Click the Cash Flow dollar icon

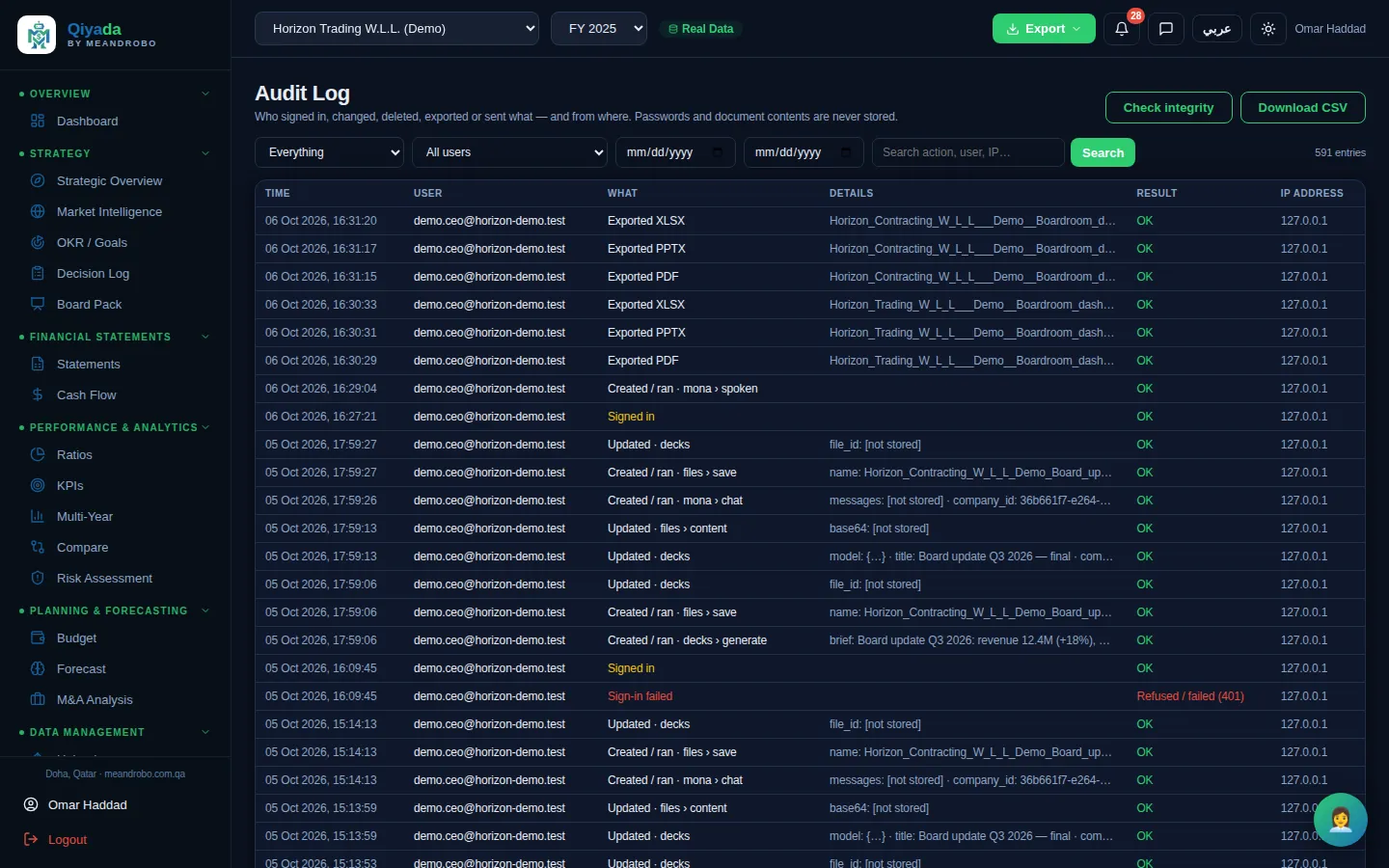coord(38,395)
